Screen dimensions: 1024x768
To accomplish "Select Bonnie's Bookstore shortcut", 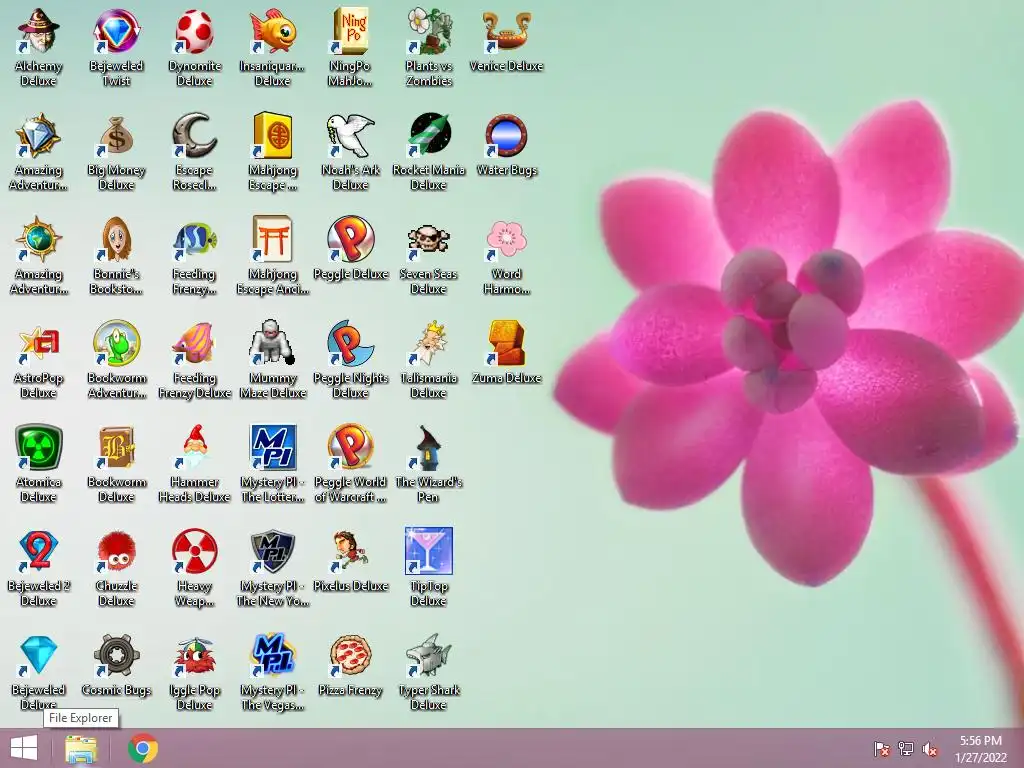I will click(x=116, y=240).
